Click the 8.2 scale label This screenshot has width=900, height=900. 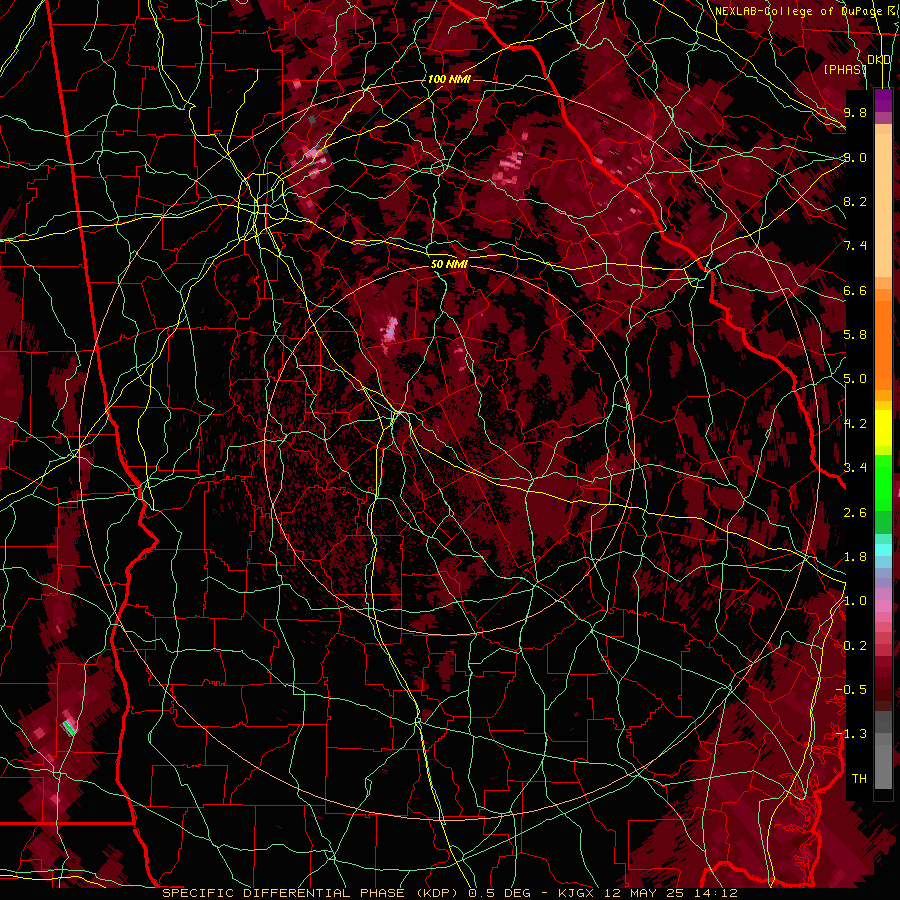pos(855,201)
